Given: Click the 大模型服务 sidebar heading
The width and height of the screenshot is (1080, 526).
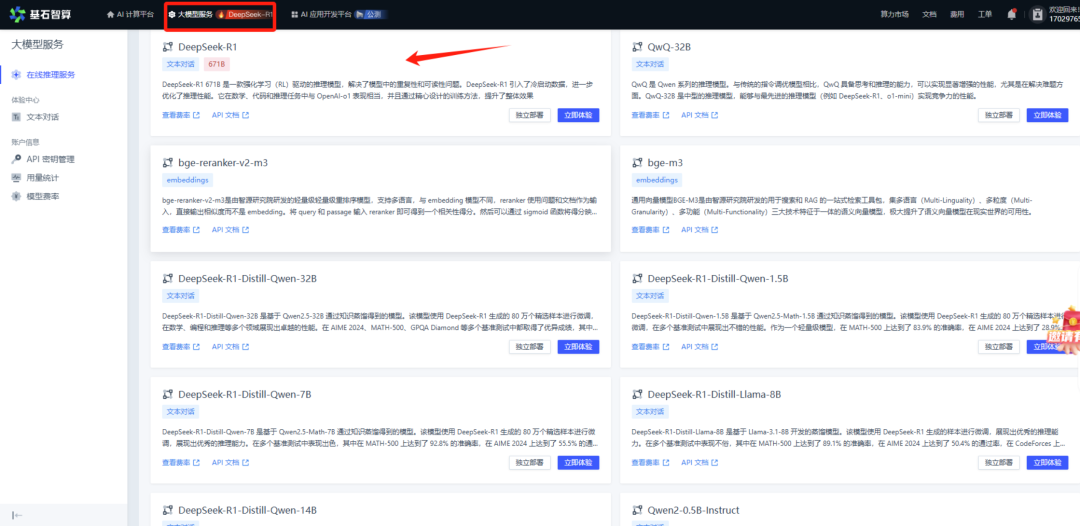Looking at the screenshot, I should [x=38, y=45].
